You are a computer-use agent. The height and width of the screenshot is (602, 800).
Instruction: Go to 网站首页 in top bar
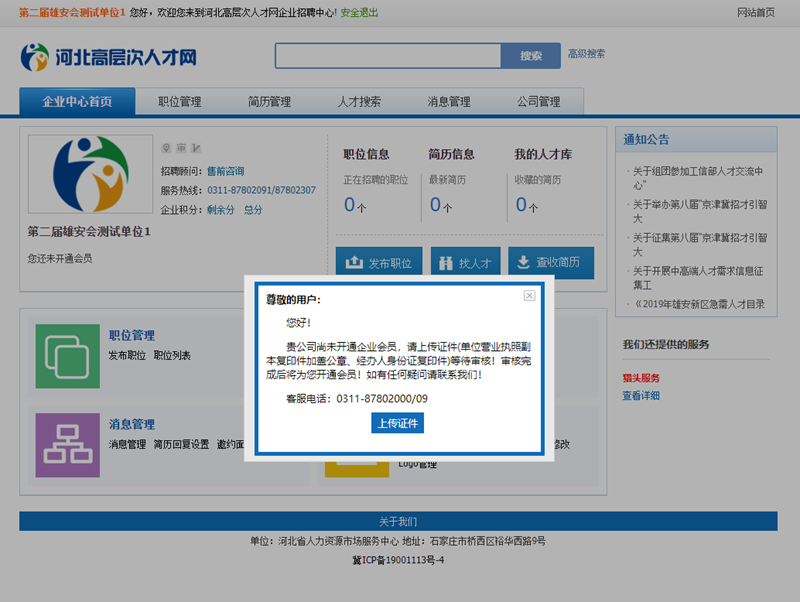pyautogui.click(x=755, y=12)
